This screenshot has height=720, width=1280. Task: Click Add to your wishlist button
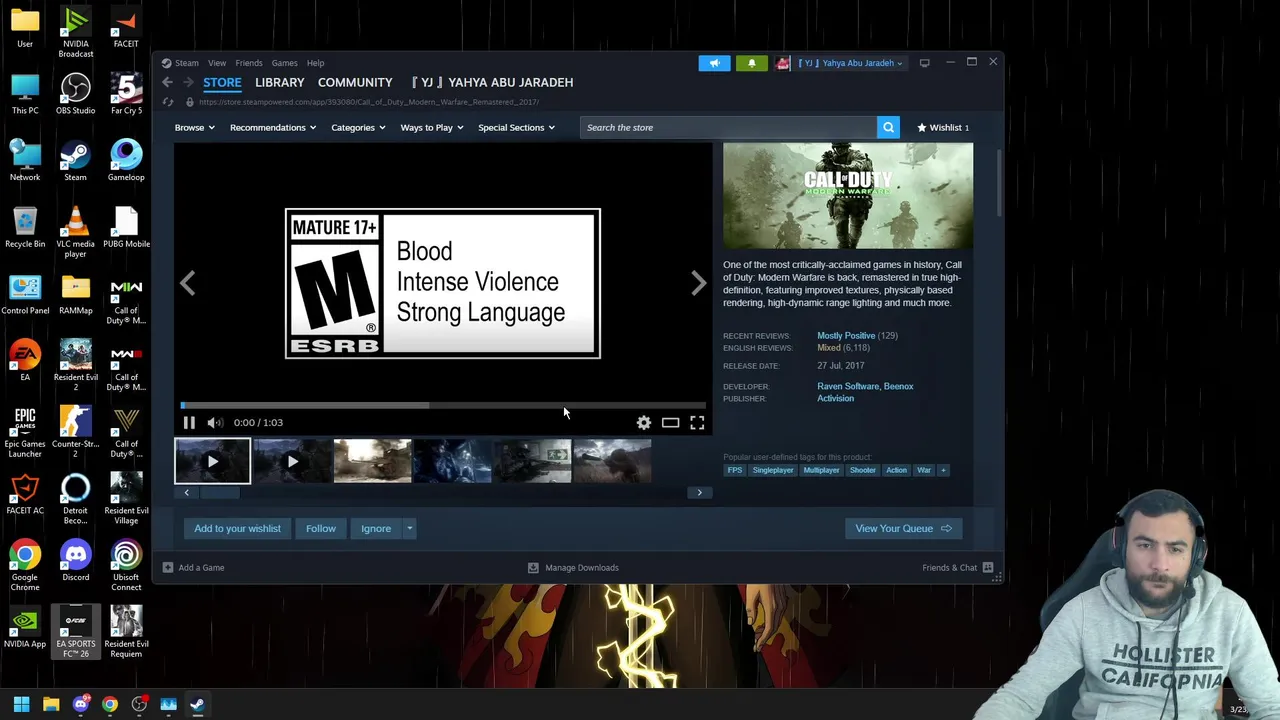pos(237,528)
